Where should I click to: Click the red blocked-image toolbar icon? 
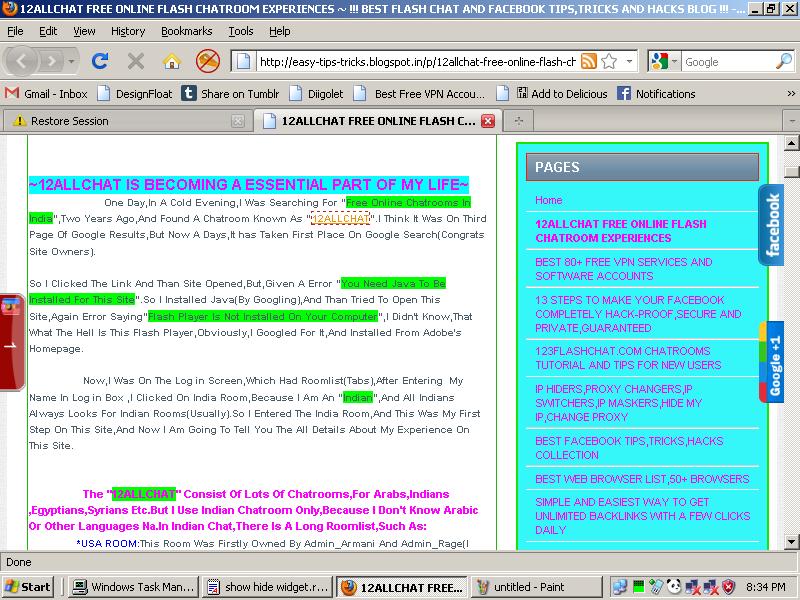click(x=208, y=62)
